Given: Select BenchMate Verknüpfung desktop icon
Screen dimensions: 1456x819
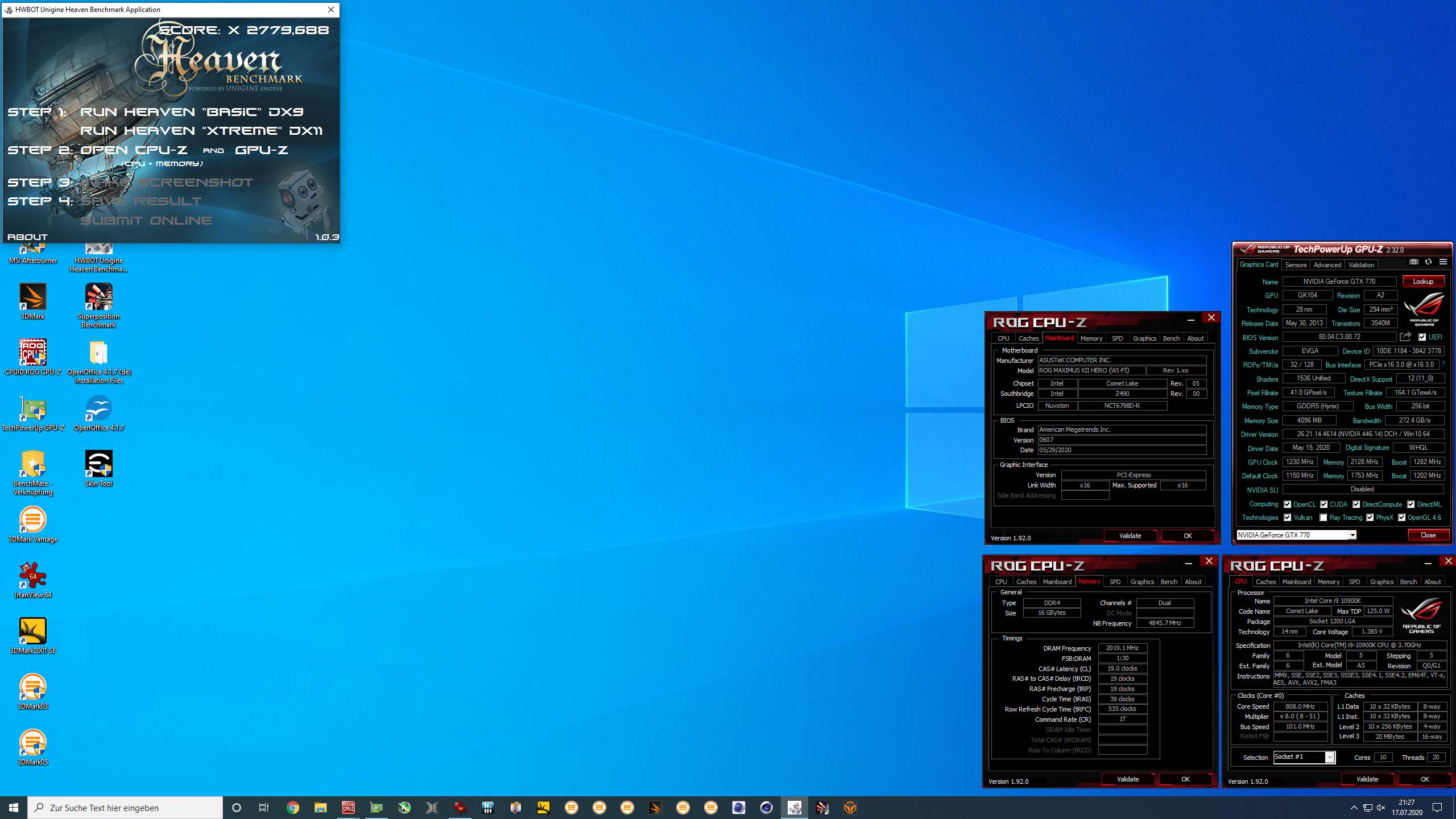Looking at the screenshot, I should point(33,473).
